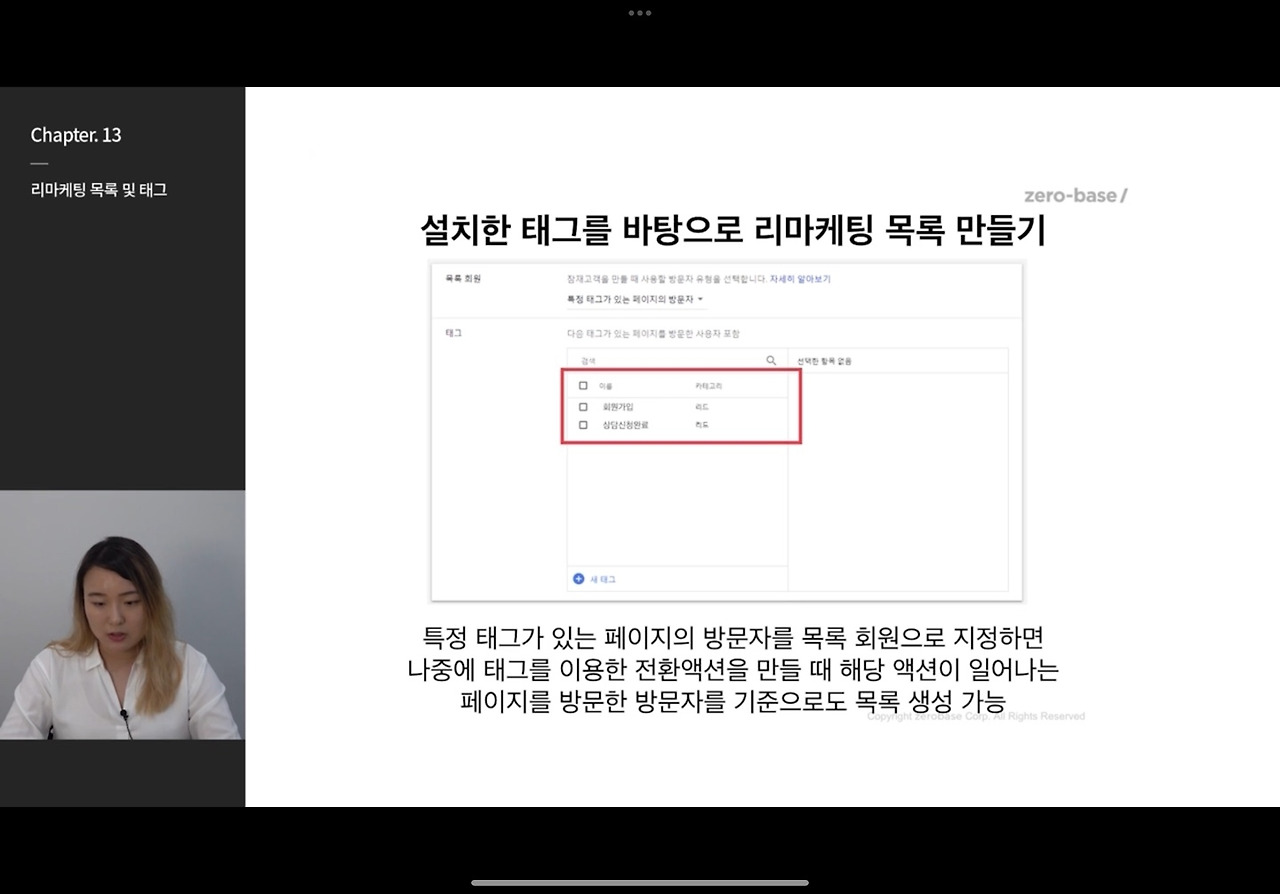Tick the 상담신청완료 tag checkbox
Screen dimensions: 1280x894
[583, 425]
